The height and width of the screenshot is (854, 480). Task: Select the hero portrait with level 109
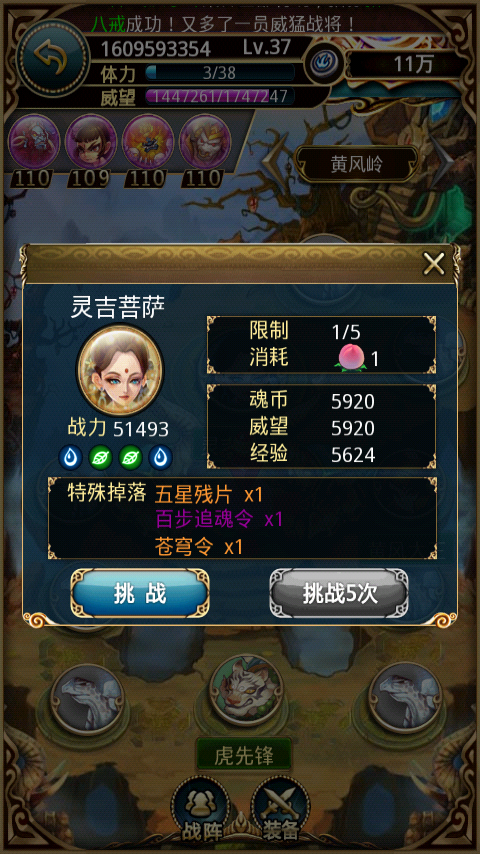pyautogui.click(x=90, y=142)
